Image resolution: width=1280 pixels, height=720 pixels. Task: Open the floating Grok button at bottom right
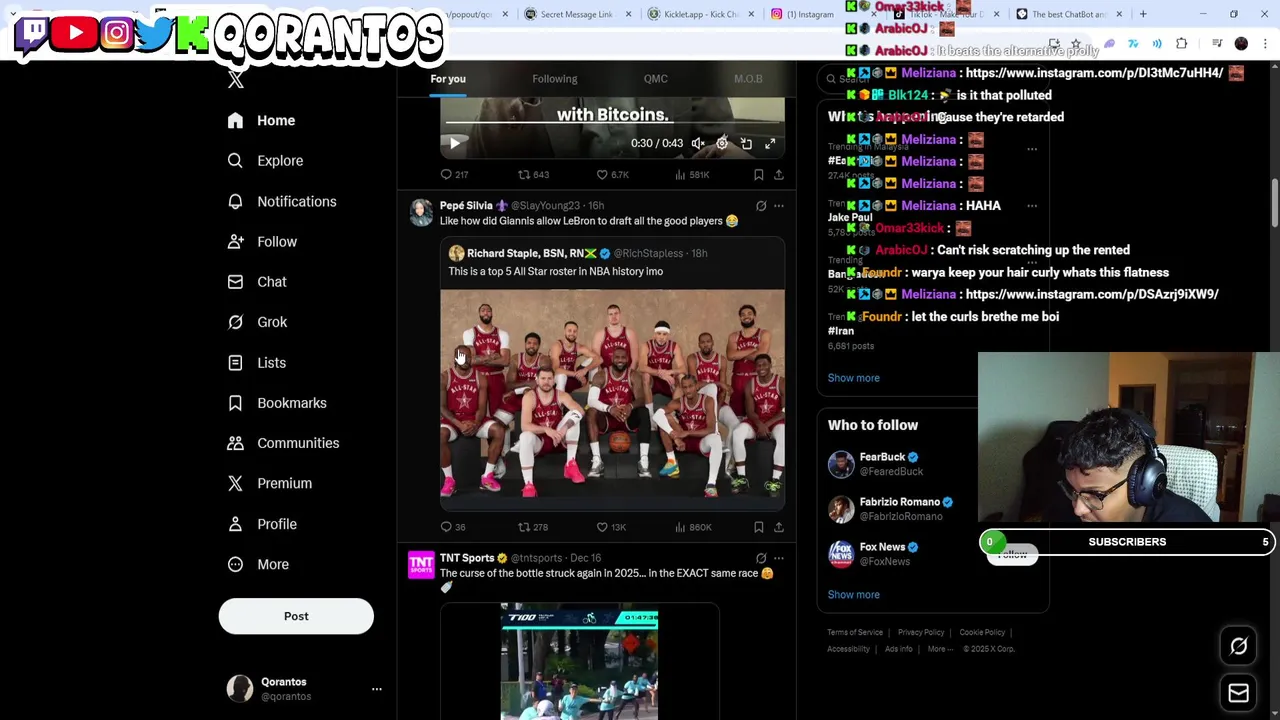[1238, 646]
